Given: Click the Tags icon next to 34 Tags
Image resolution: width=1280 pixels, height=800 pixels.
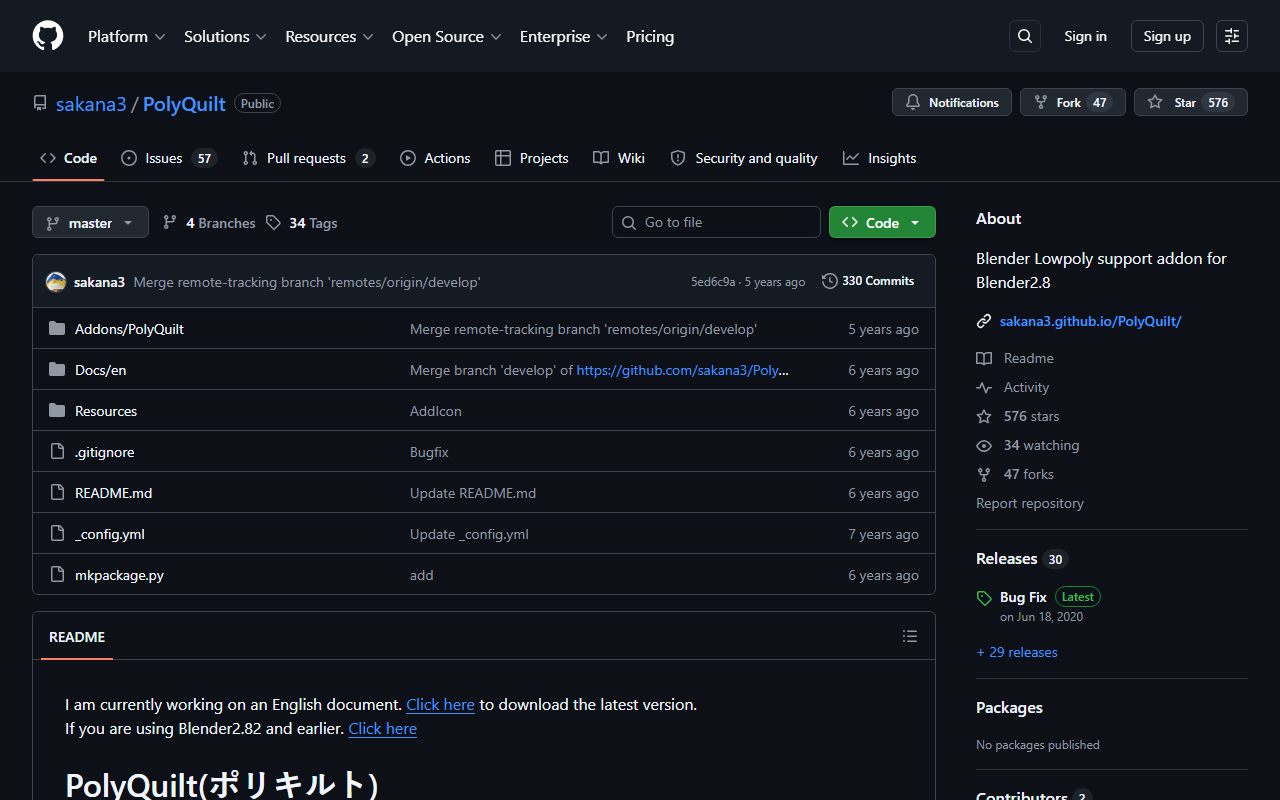Looking at the screenshot, I should pos(273,223).
